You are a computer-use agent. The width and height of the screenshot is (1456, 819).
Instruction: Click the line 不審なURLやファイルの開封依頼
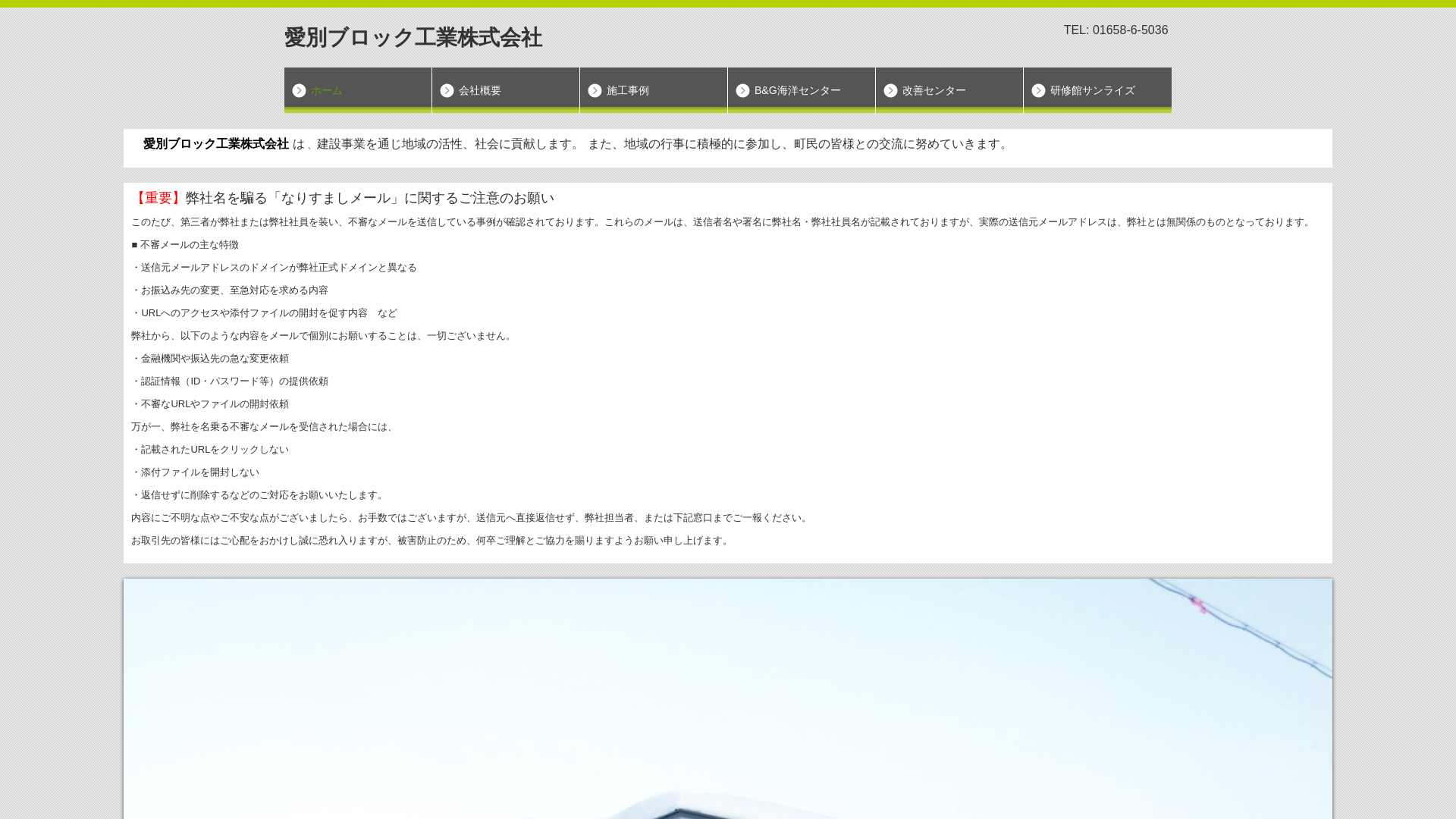210,404
